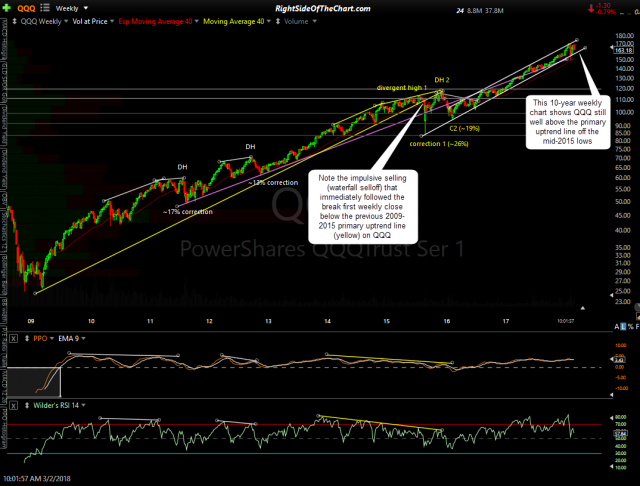Click the reorder arrows beside Wilder's RSI

[x=27, y=405]
